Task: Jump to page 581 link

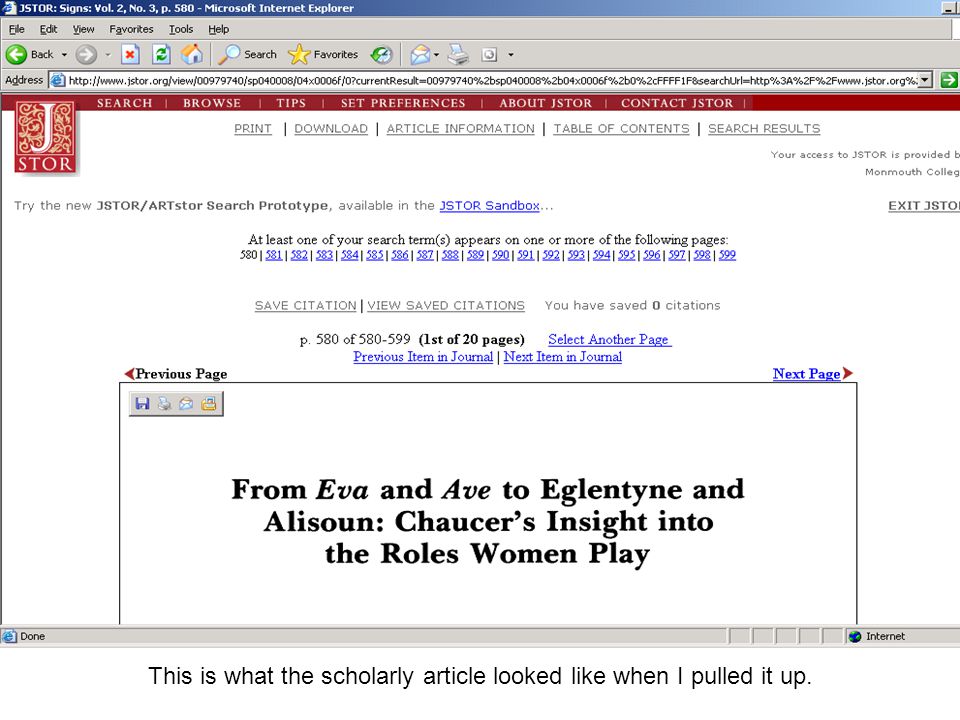Action: click(x=274, y=255)
